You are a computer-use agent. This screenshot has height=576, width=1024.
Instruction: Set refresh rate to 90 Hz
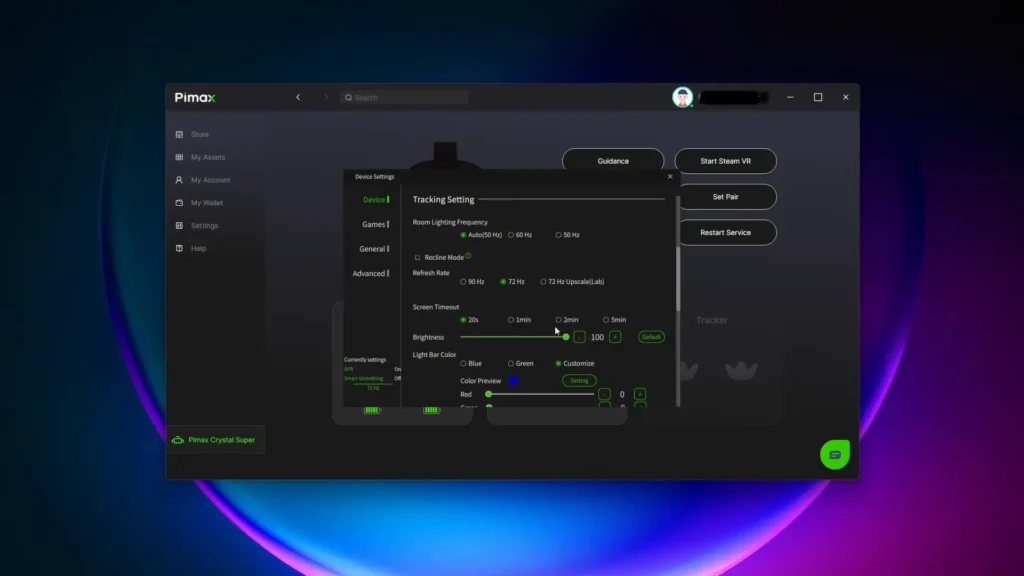point(472,282)
